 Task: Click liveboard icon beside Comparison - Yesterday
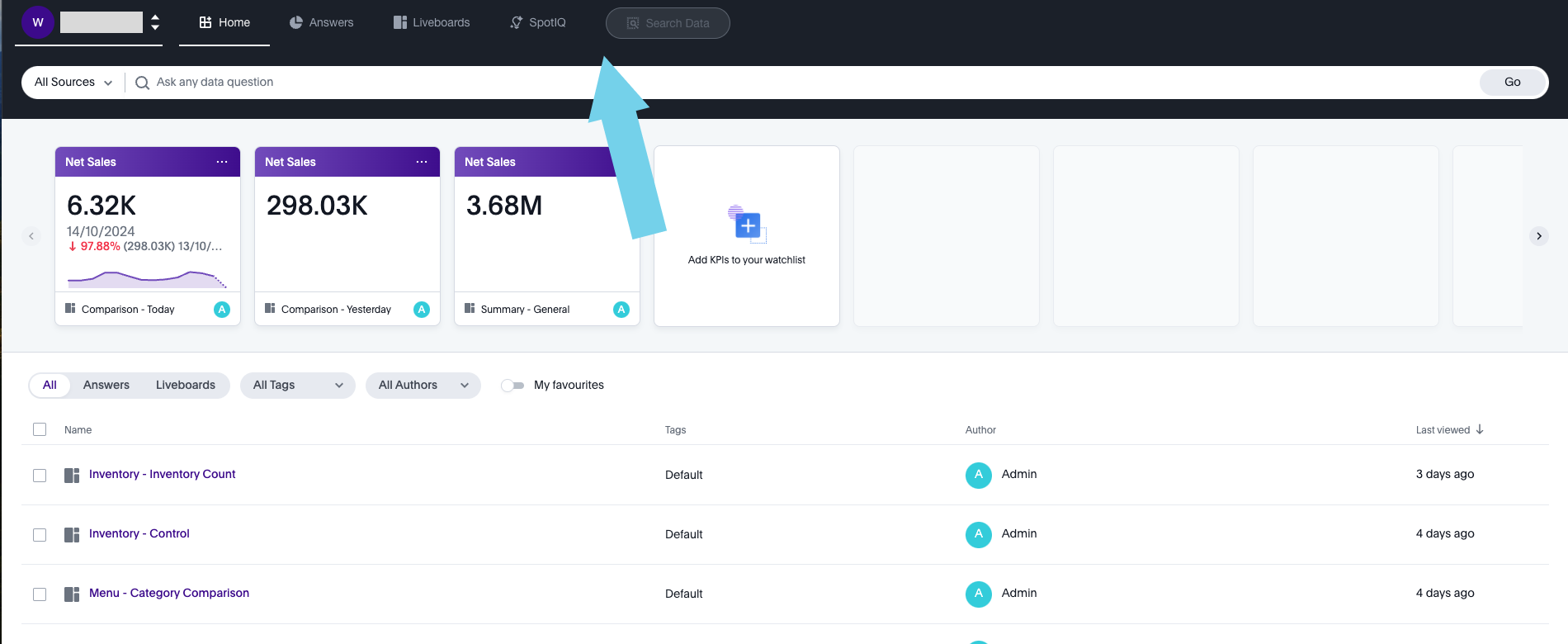pyautogui.click(x=270, y=308)
